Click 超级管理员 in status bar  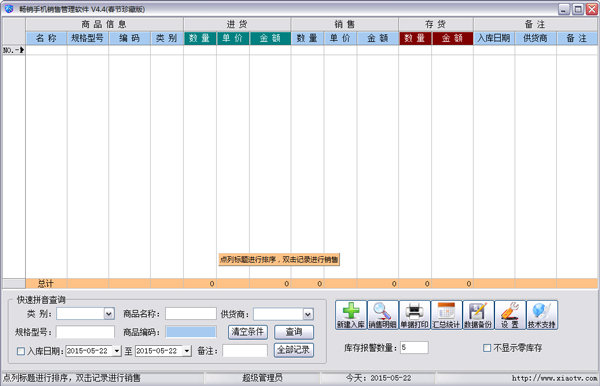pyautogui.click(x=262, y=378)
